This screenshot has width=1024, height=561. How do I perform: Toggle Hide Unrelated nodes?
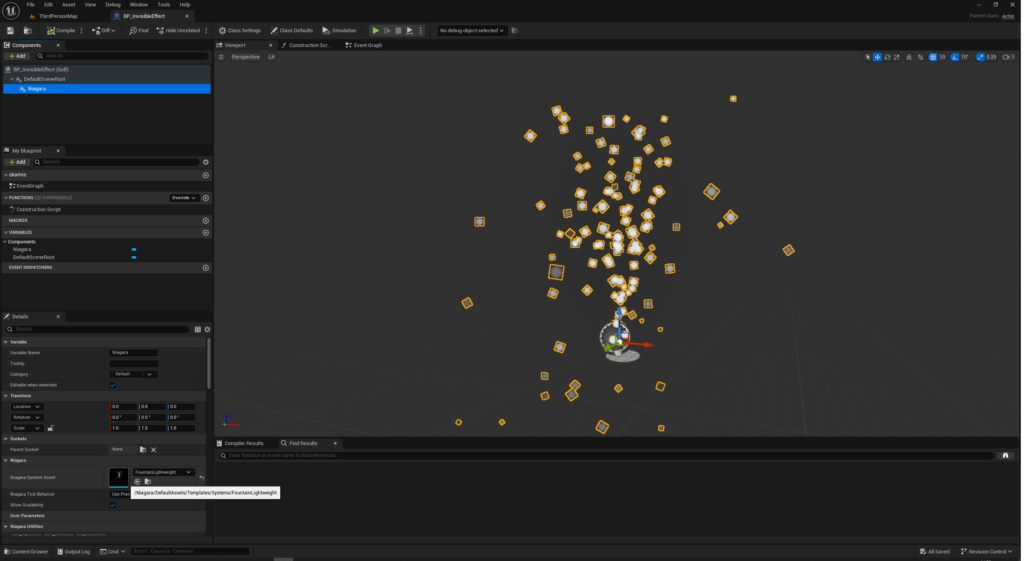[178, 31]
